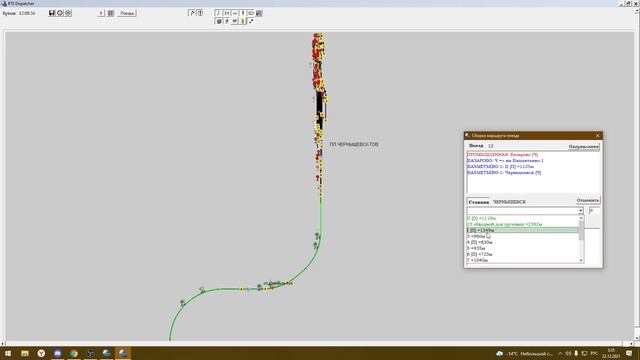Select track '5 =935м' in list
This screenshot has width=640, height=360.
click(x=523, y=248)
